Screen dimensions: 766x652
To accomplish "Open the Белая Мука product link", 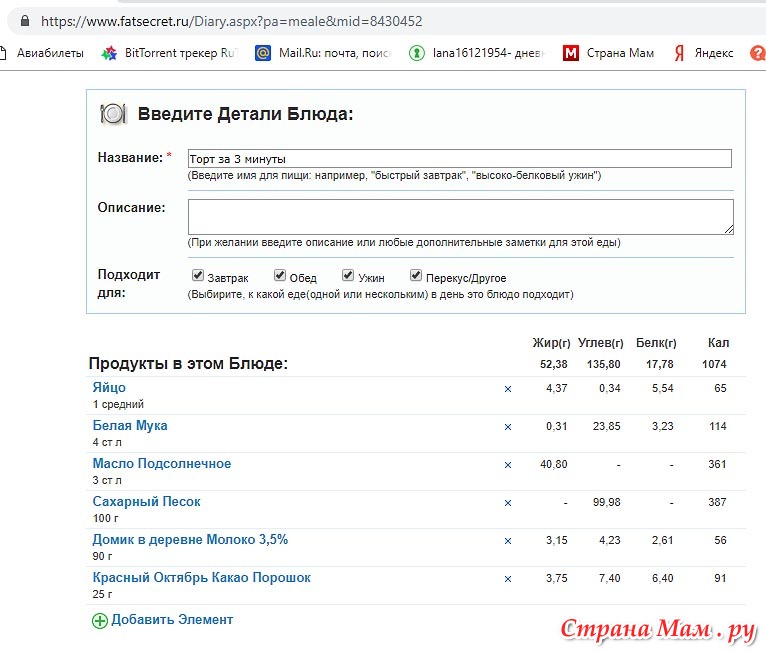I will coord(130,425).
